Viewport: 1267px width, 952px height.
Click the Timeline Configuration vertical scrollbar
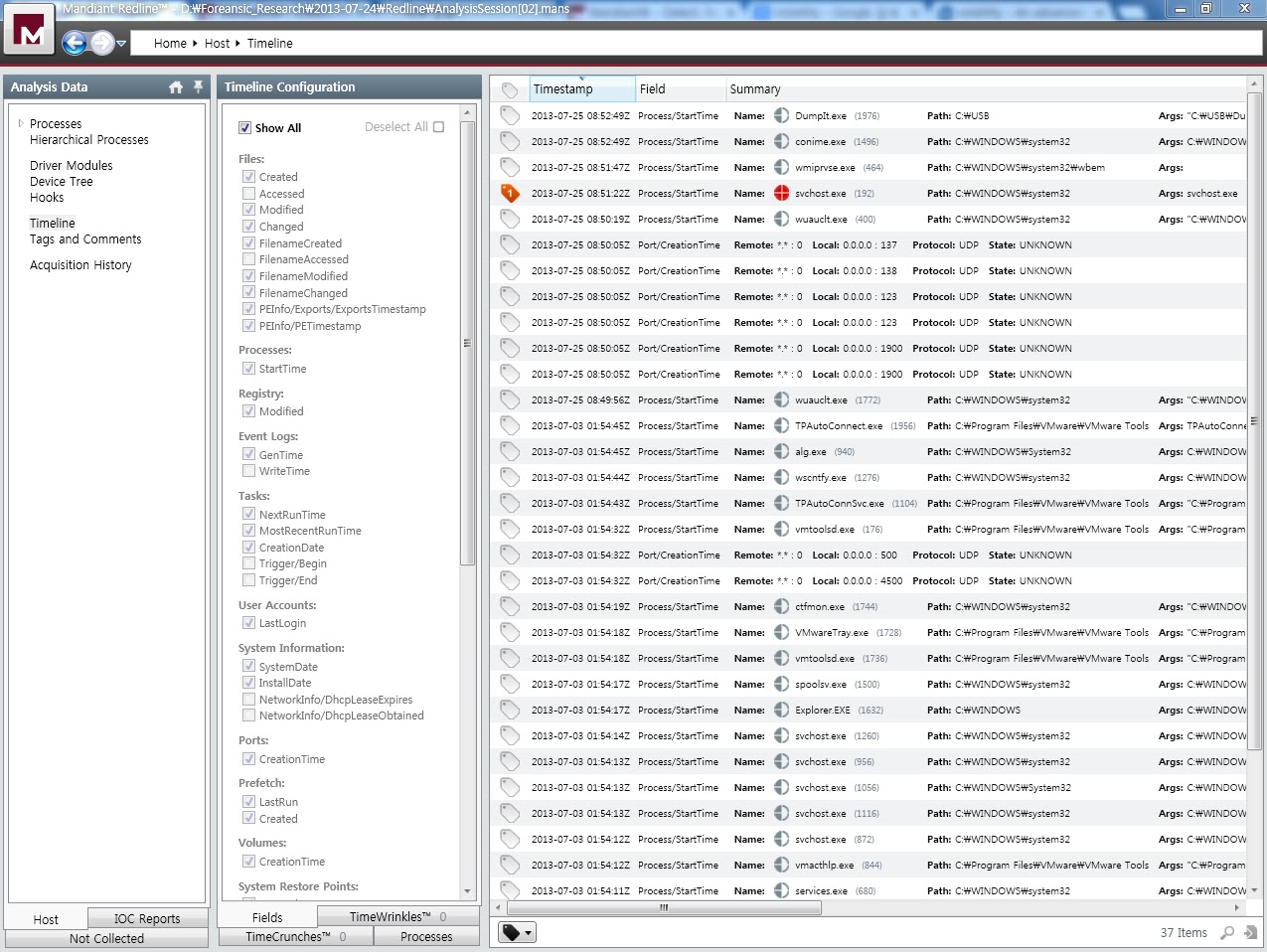pyautogui.click(x=468, y=343)
